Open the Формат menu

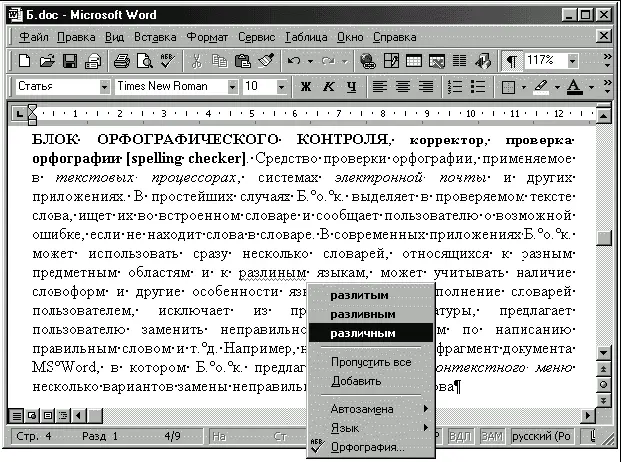coord(207,37)
